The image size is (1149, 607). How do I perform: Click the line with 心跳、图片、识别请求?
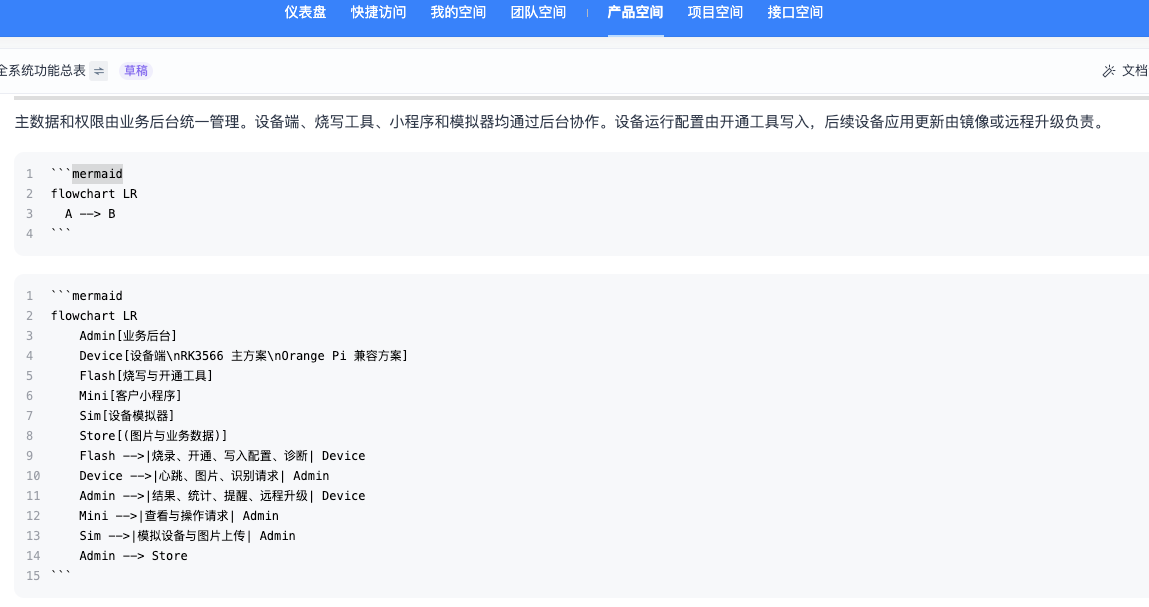(204, 476)
